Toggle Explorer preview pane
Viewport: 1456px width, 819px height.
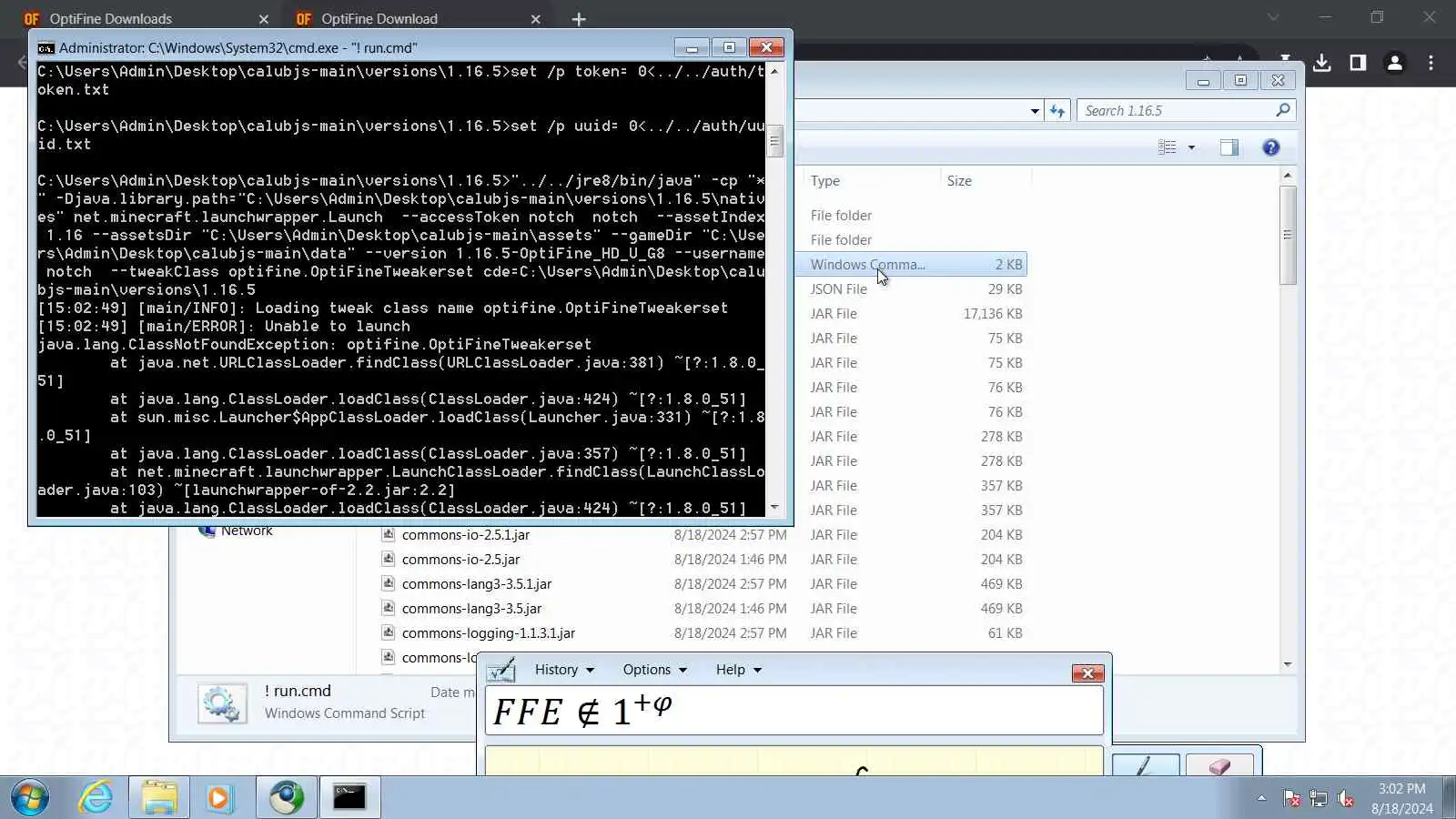point(1229,147)
